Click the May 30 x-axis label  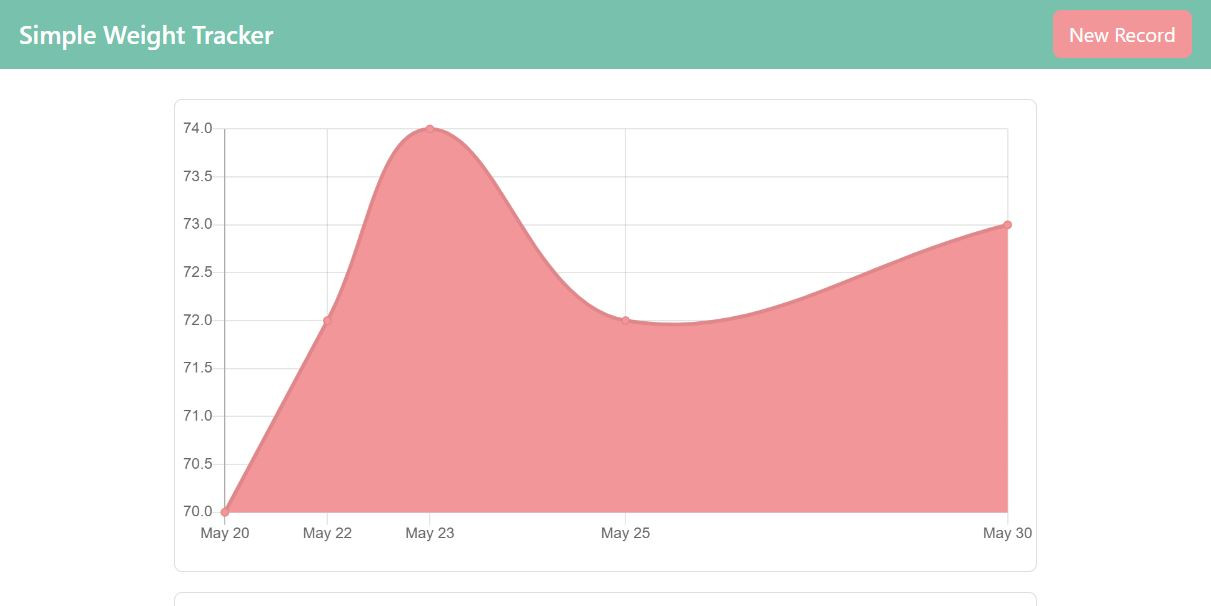(1007, 533)
